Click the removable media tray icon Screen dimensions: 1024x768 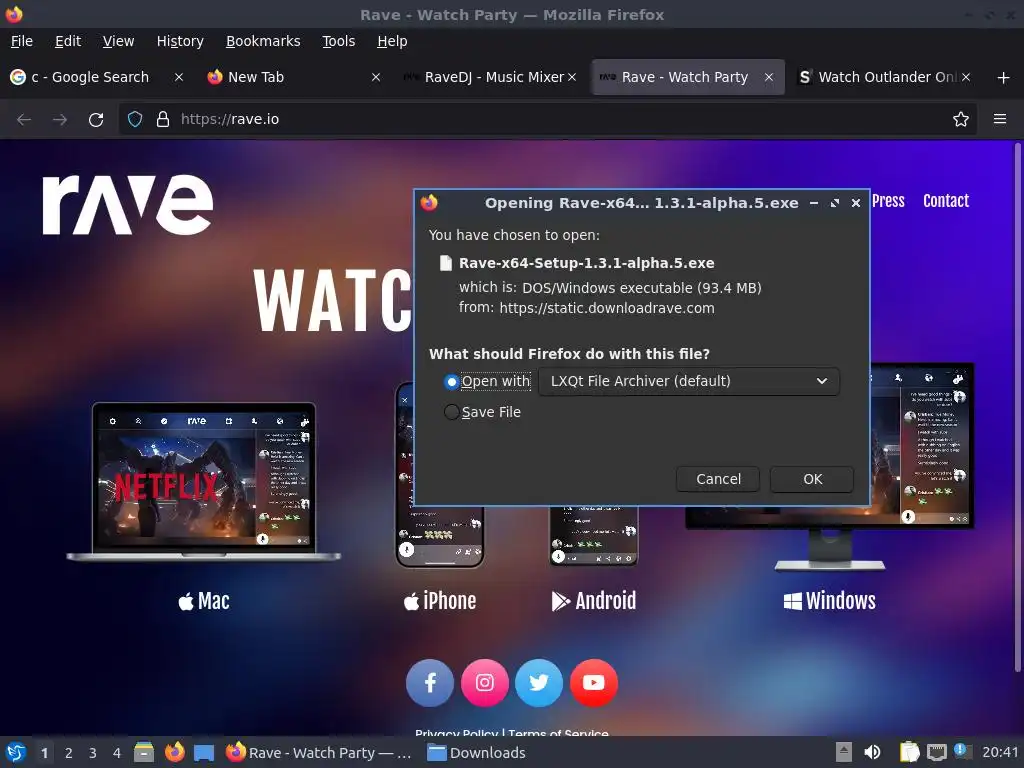pyautogui.click(x=844, y=752)
